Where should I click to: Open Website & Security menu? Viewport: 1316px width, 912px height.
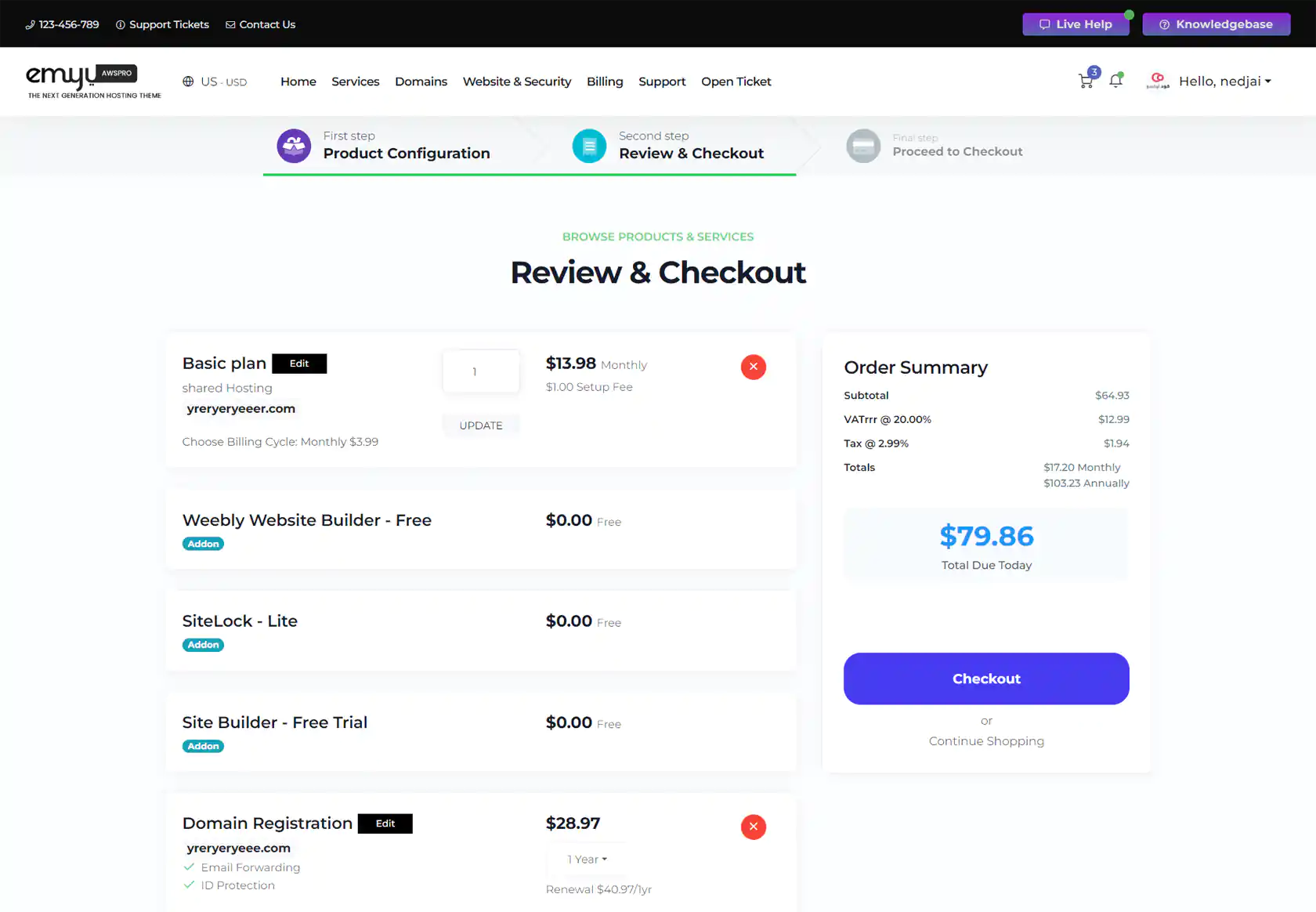click(517, 81)
